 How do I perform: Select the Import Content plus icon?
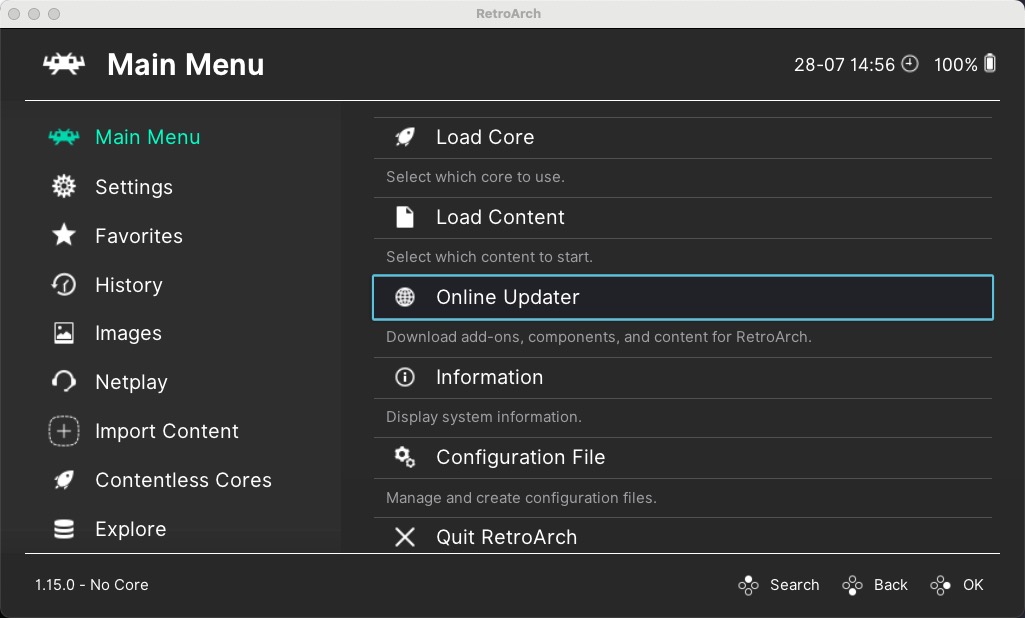tap(63, 431)
